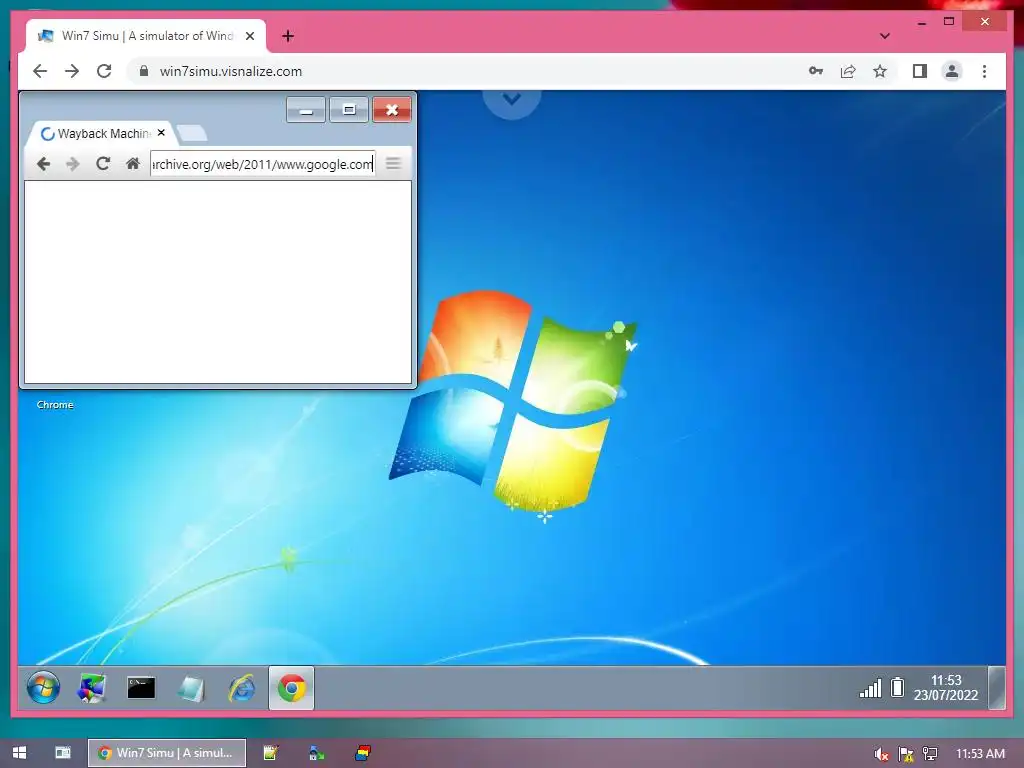The height and width of the screenshot is (768, 1024).
Task: Close the simulated Chrome window with red X
Action: tap(392, 110)
